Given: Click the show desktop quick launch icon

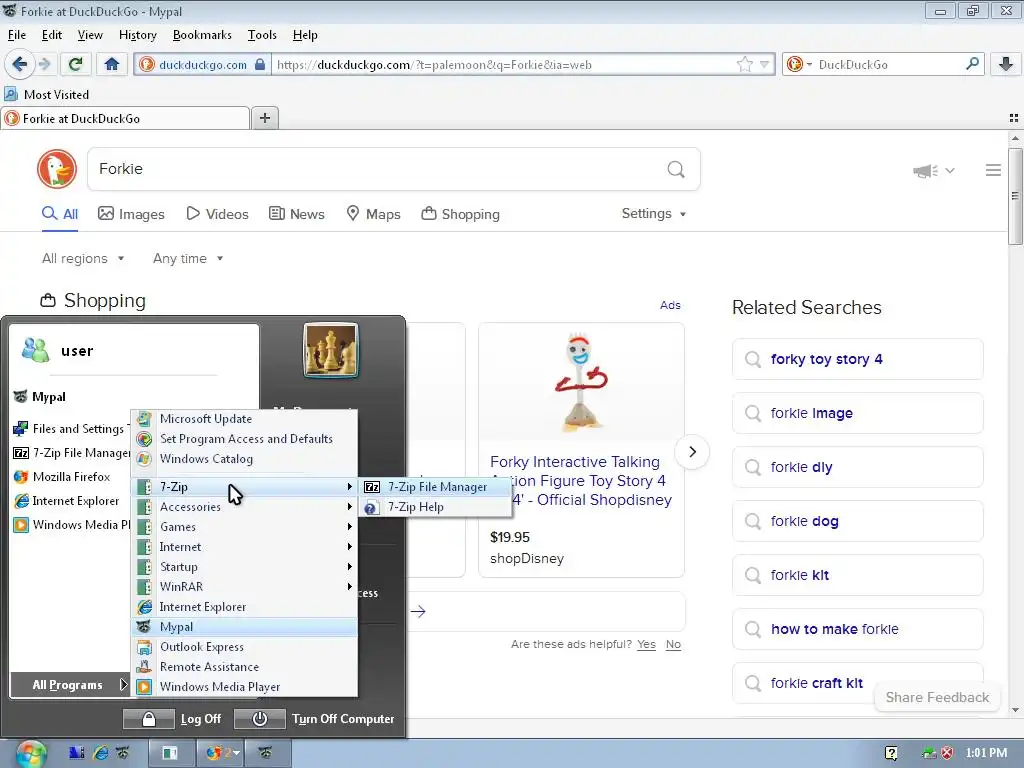Looking at the screenshot, I should pos(76,753).
